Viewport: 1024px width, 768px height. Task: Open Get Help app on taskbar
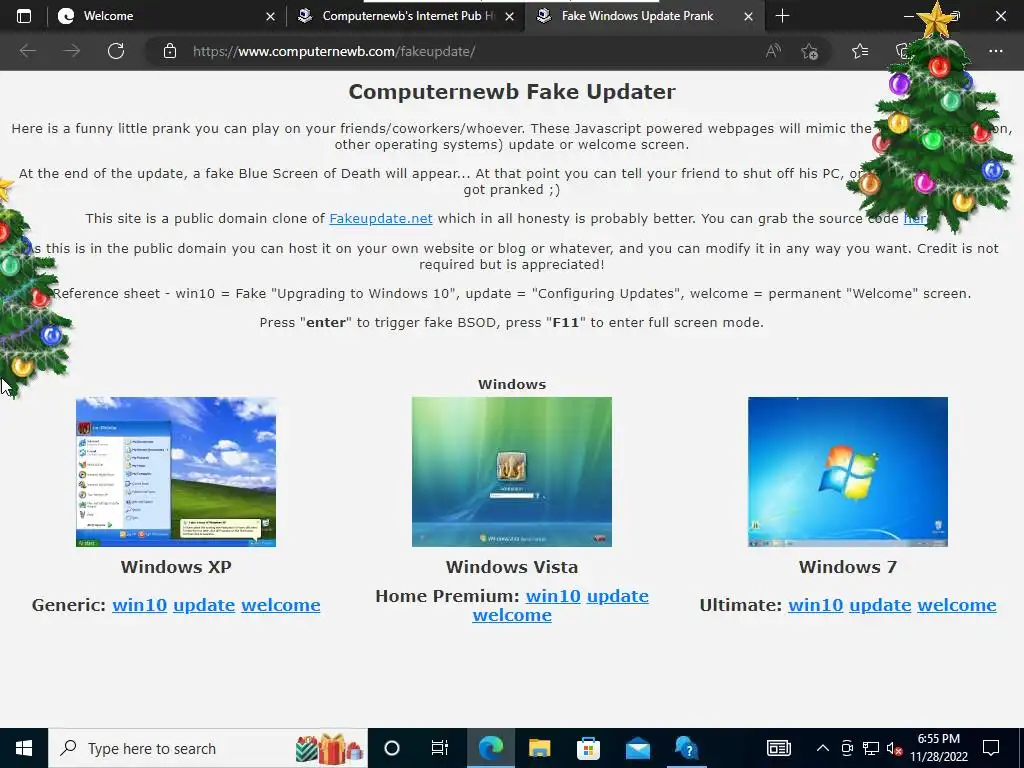686,748
